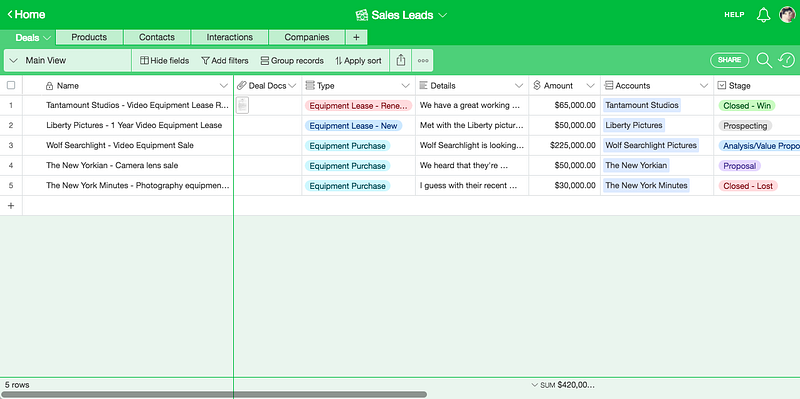800x399 pixels.
Task: Toggle the select-all rows checkbox
Action: click(x=11, y=85)
